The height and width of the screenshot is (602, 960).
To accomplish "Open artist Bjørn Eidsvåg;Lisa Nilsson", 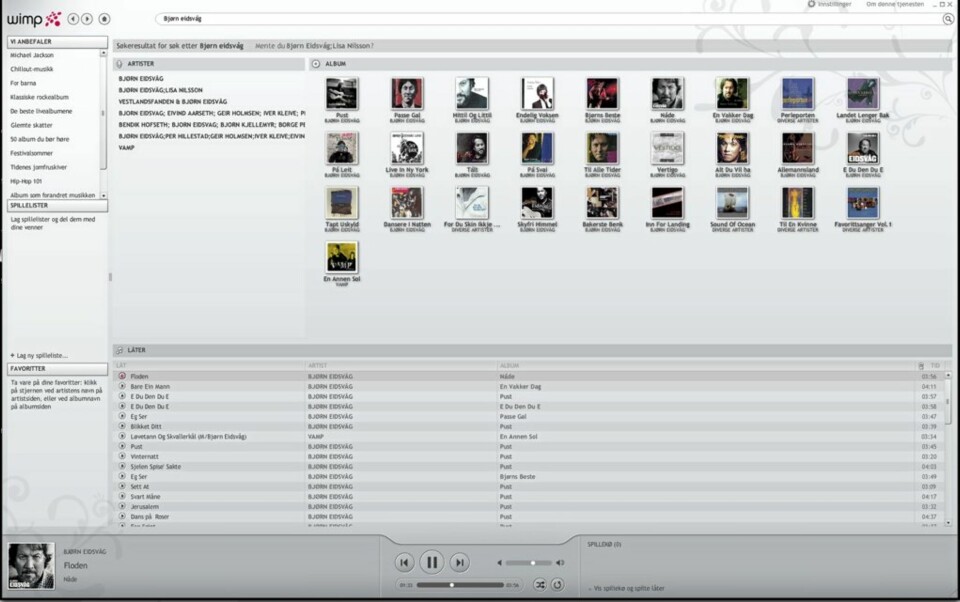I will (x=160, y=90).
